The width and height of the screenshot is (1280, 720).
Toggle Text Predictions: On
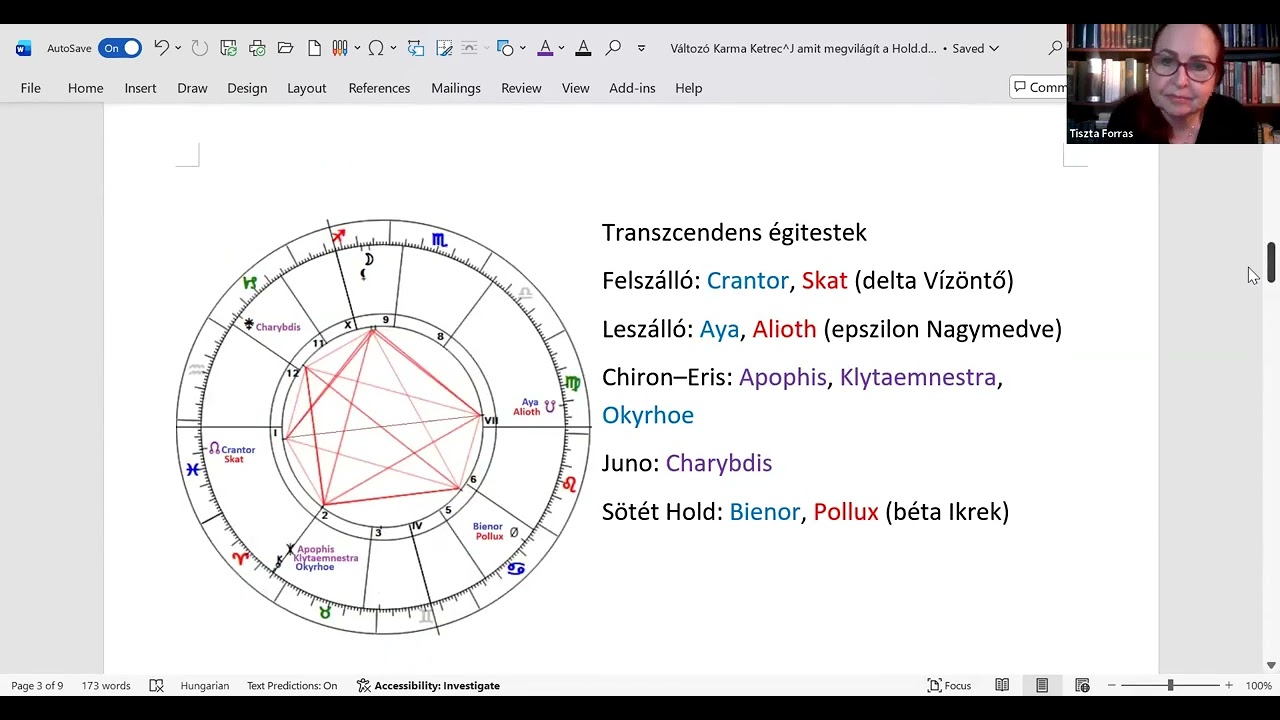(292, 685)
